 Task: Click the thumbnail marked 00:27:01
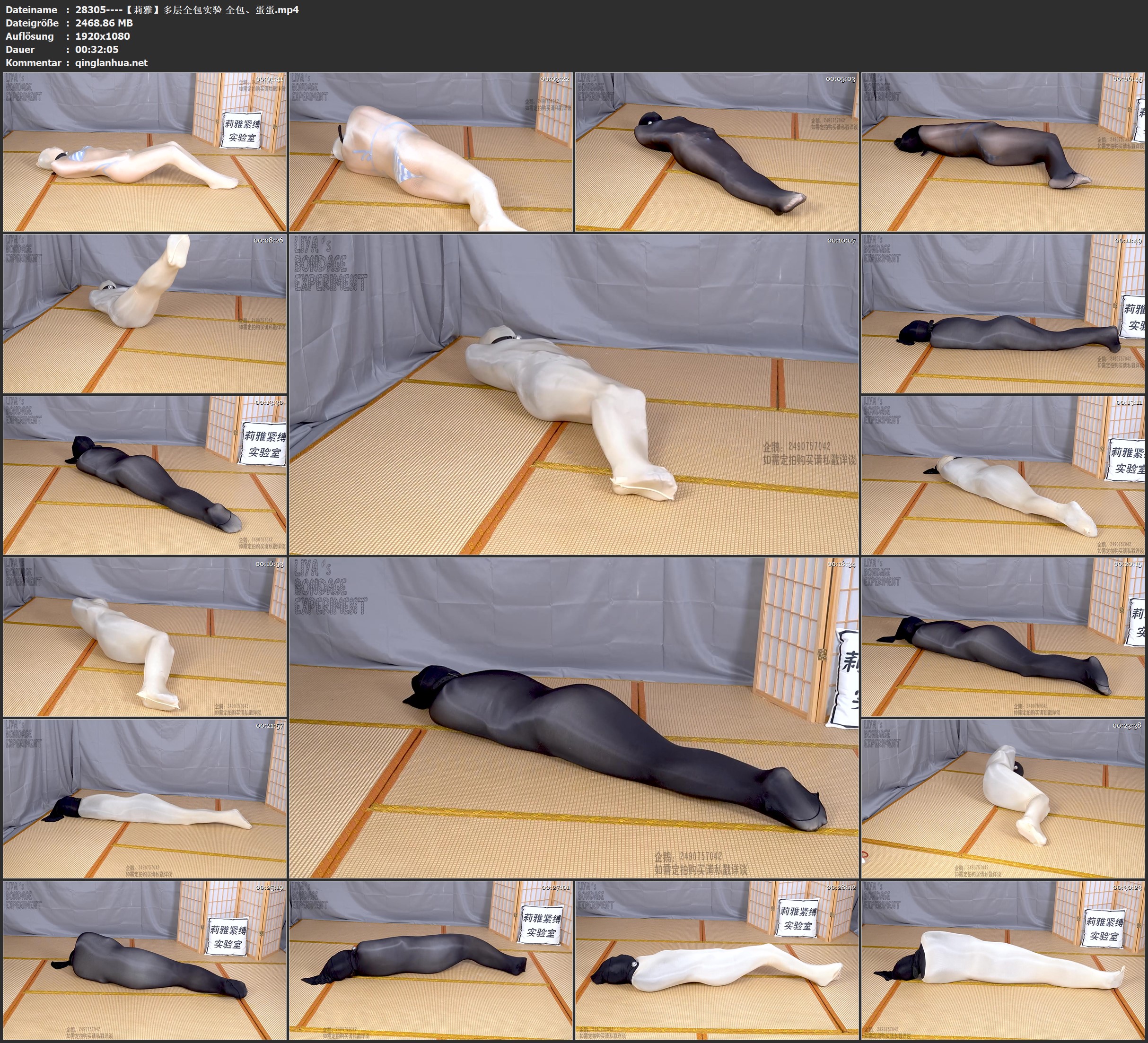pyautogui.click(x=430, y=960)
